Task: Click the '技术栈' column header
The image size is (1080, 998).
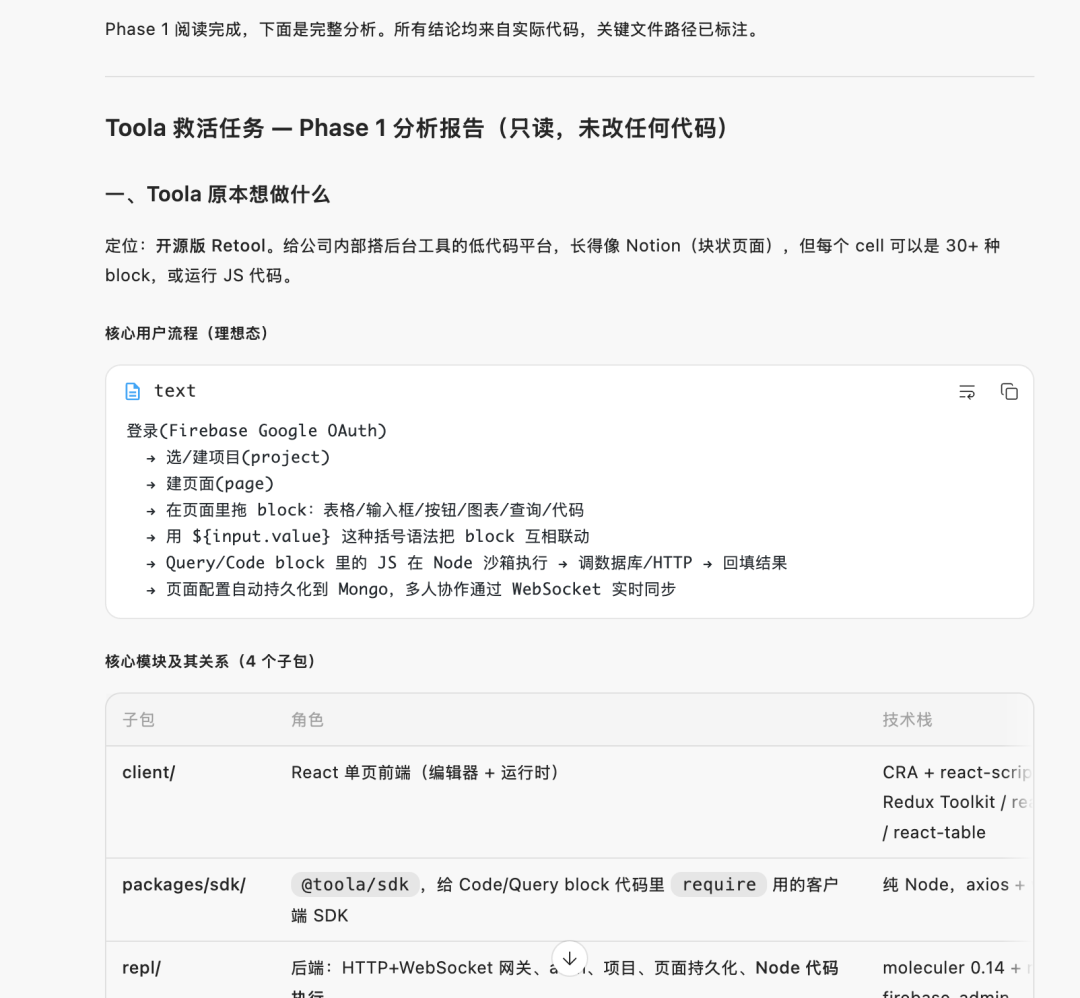Action: 907,720
